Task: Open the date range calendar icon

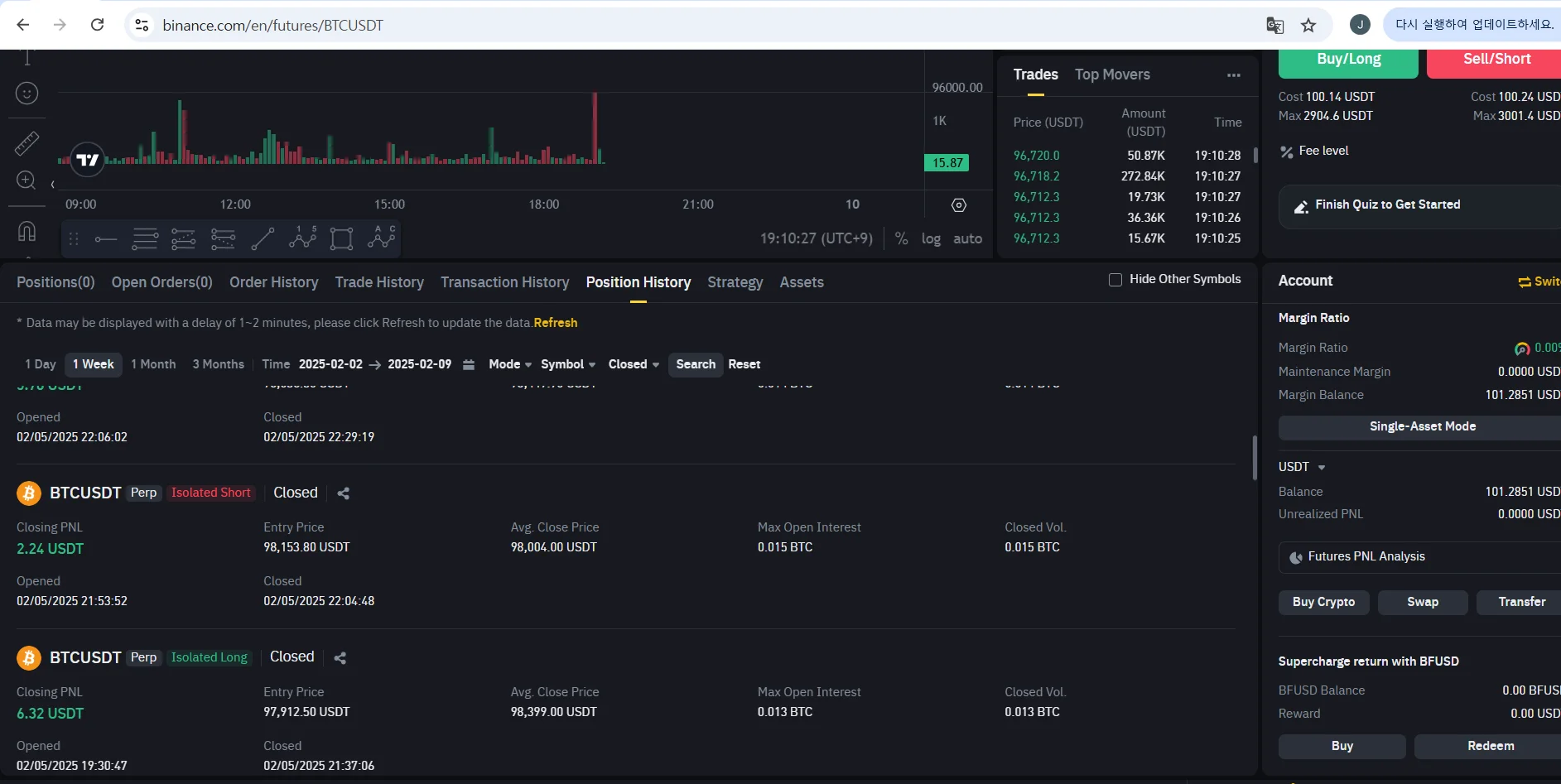Action: pyautogui.click(x=469, y=365)
